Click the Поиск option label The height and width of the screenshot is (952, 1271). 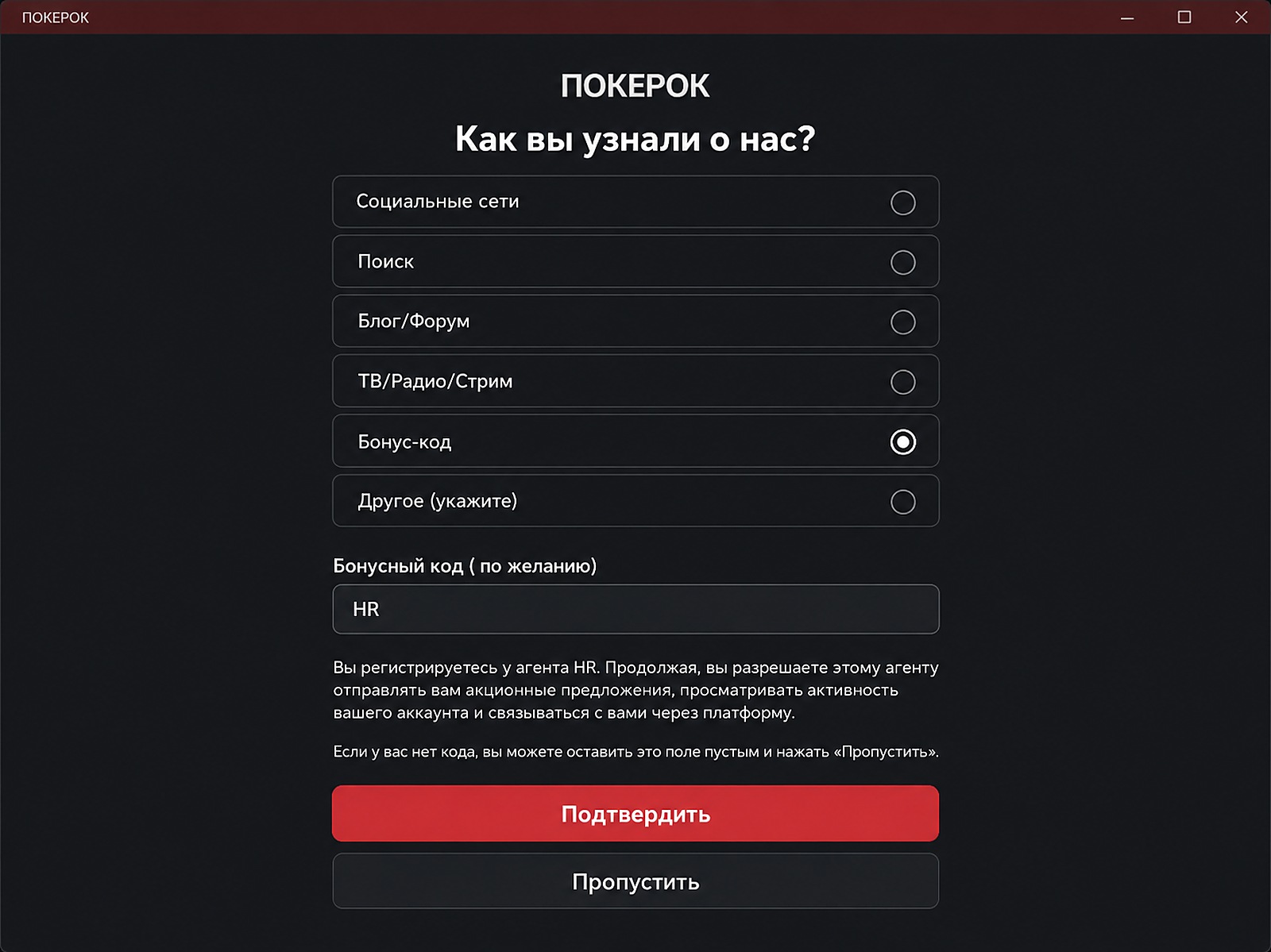coord(386,261)
